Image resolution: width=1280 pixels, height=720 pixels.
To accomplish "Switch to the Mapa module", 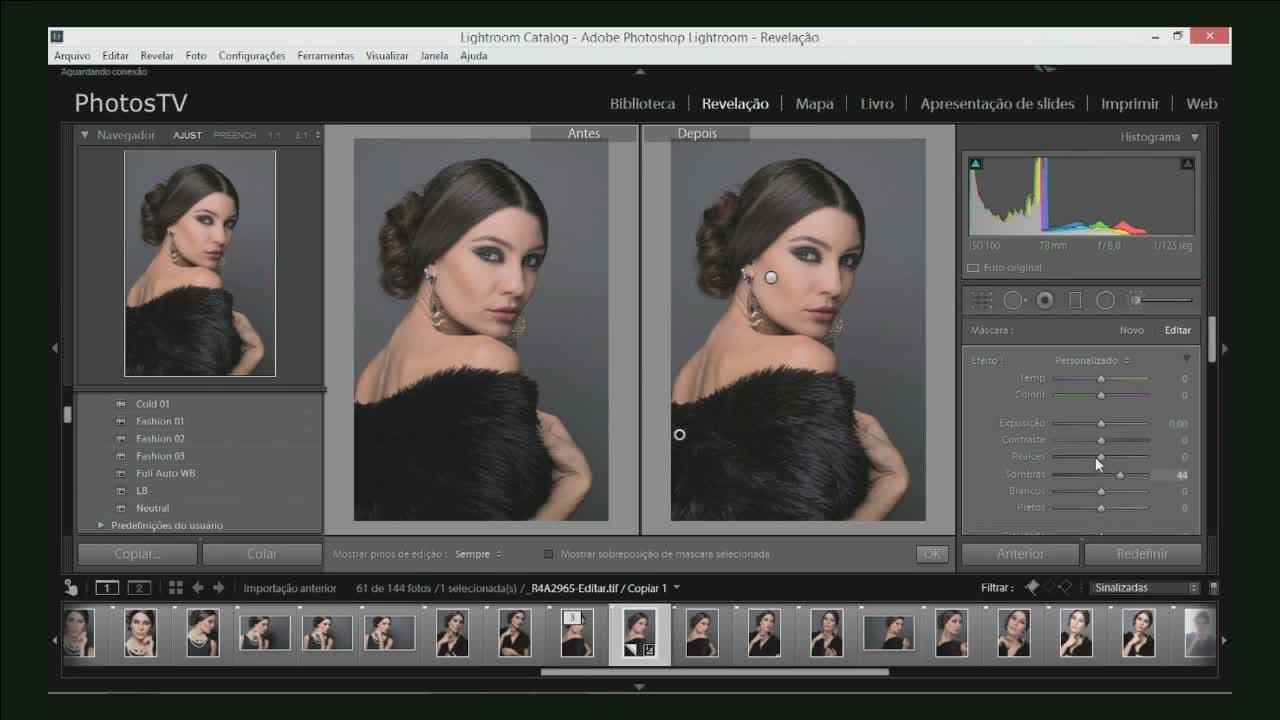I will point(814,103).
